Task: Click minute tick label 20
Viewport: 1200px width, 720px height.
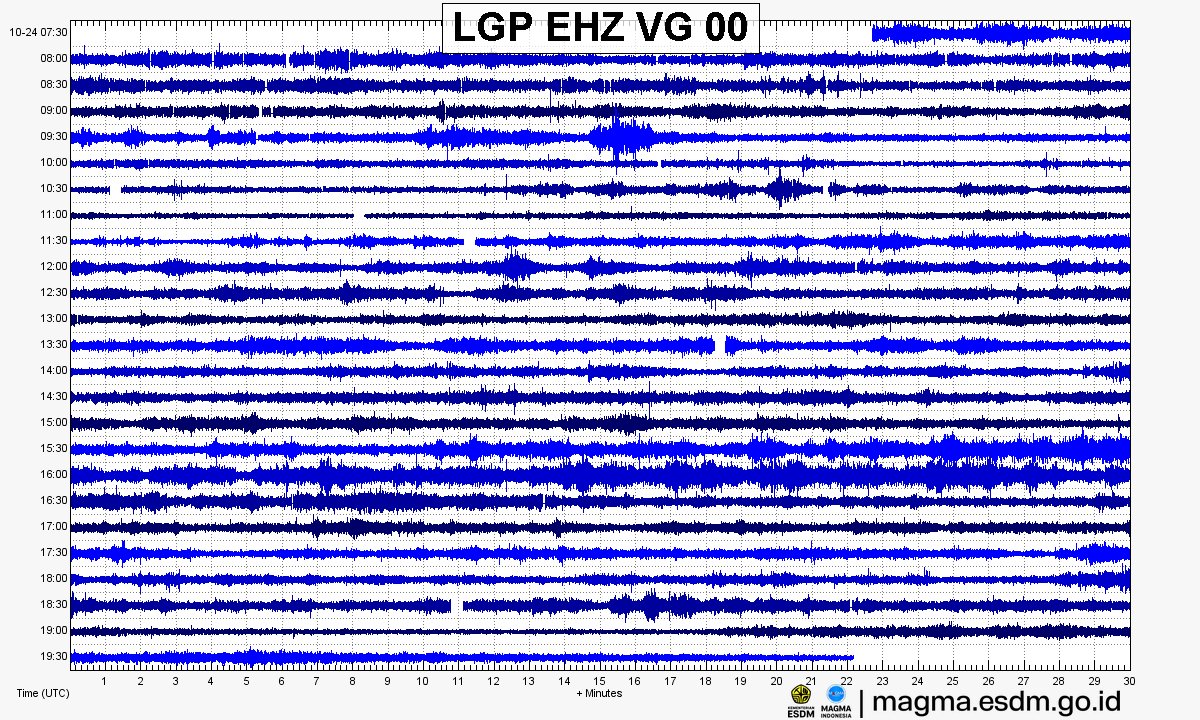Action: click(x=776, y=681)
